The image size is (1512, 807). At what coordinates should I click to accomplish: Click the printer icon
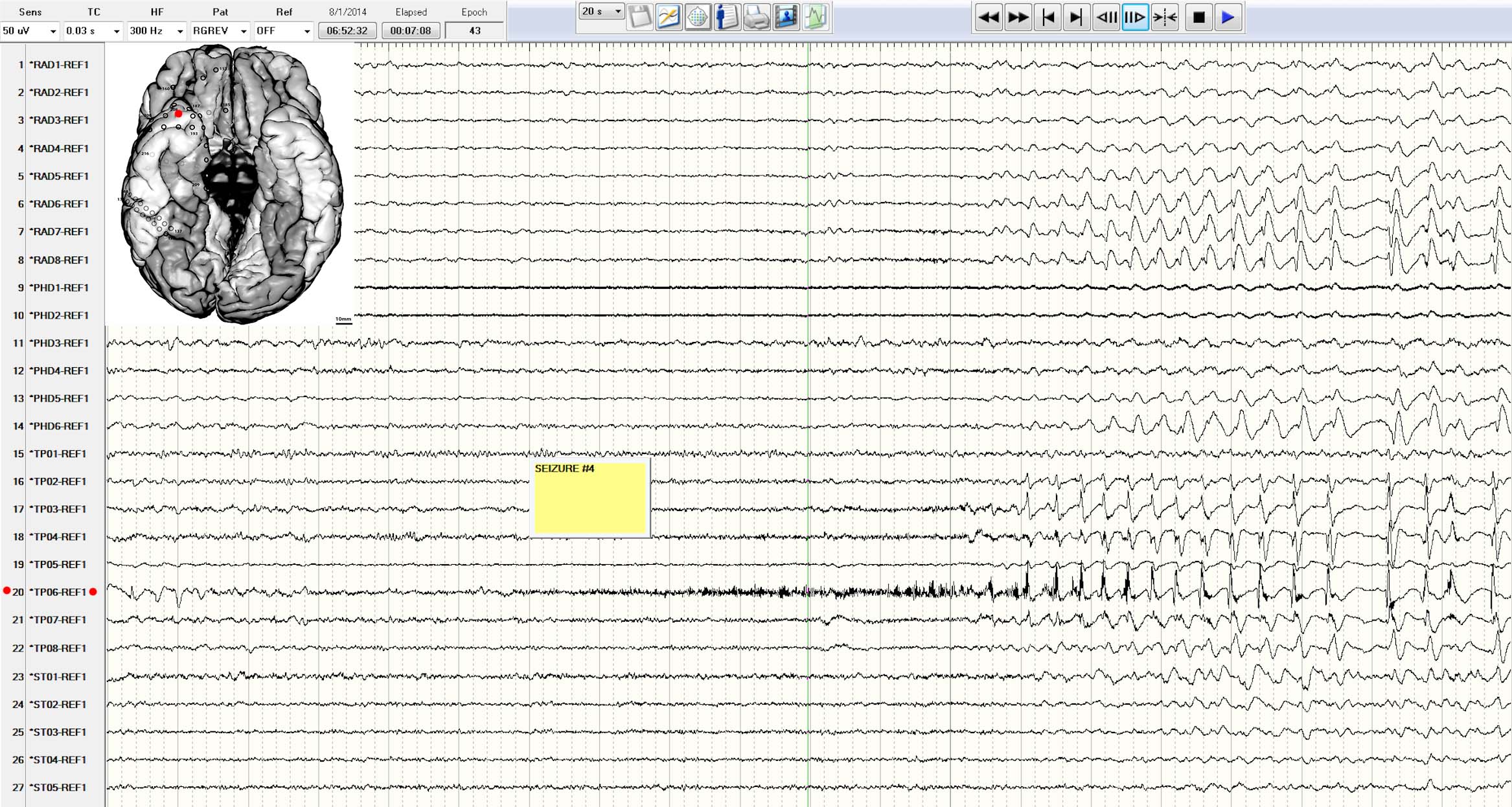point(756,17)
